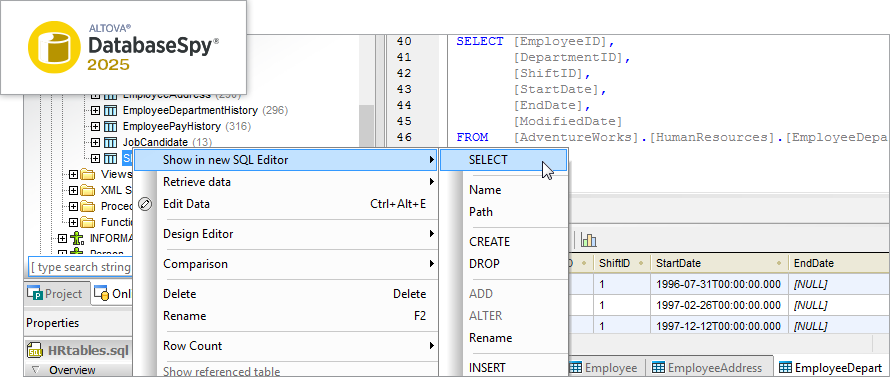The image size is (890, 377).
Task: Collapse the Overview properties section
Action: point(36,370)
